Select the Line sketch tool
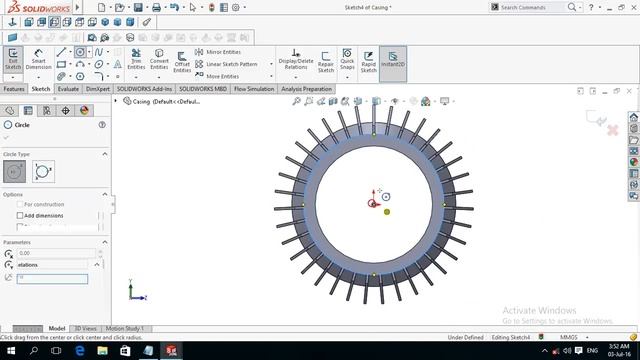Screen dimensions: 640x360 point(61,52)
